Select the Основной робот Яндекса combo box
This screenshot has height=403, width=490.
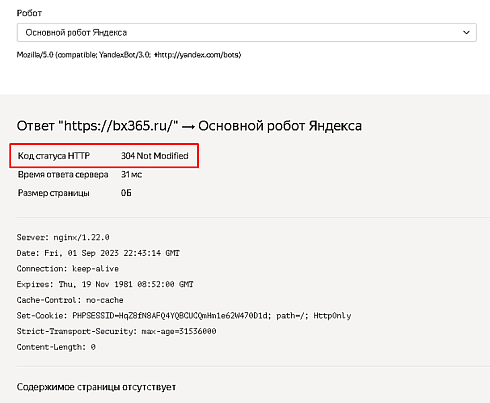247,32
